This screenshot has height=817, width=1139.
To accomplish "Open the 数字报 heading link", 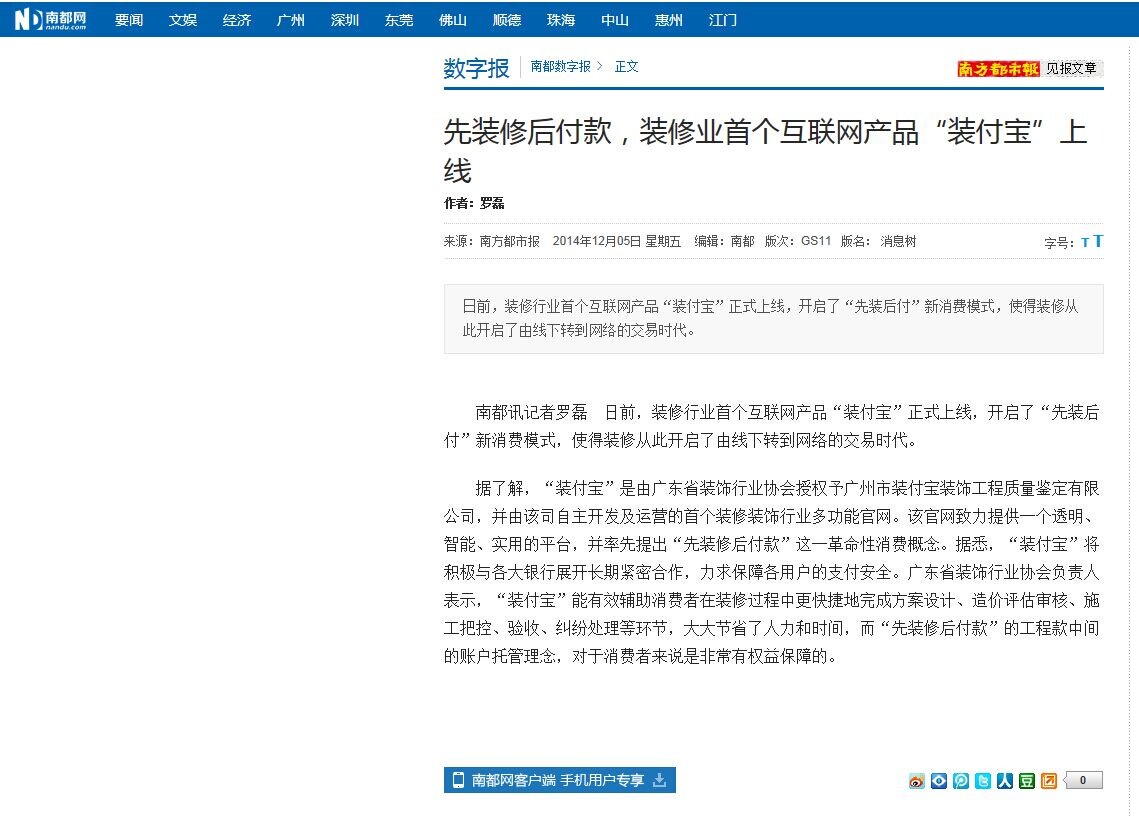I will click(x=476, y=68).
